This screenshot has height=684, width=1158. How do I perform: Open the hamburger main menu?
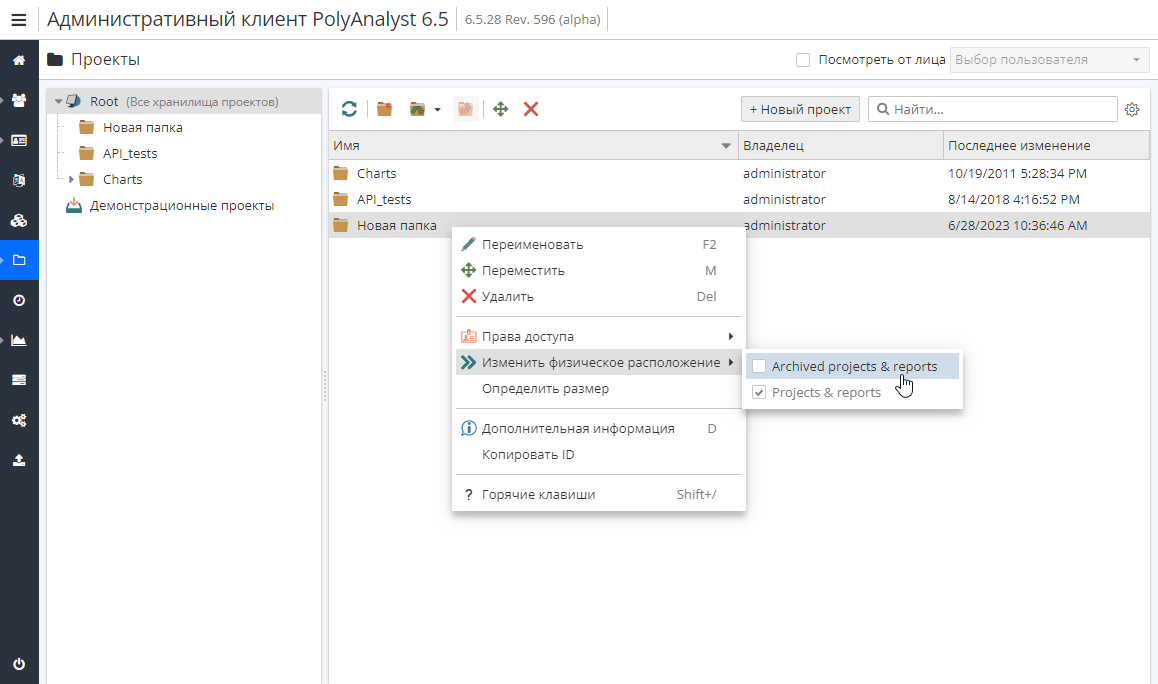(x=18, y=20)
